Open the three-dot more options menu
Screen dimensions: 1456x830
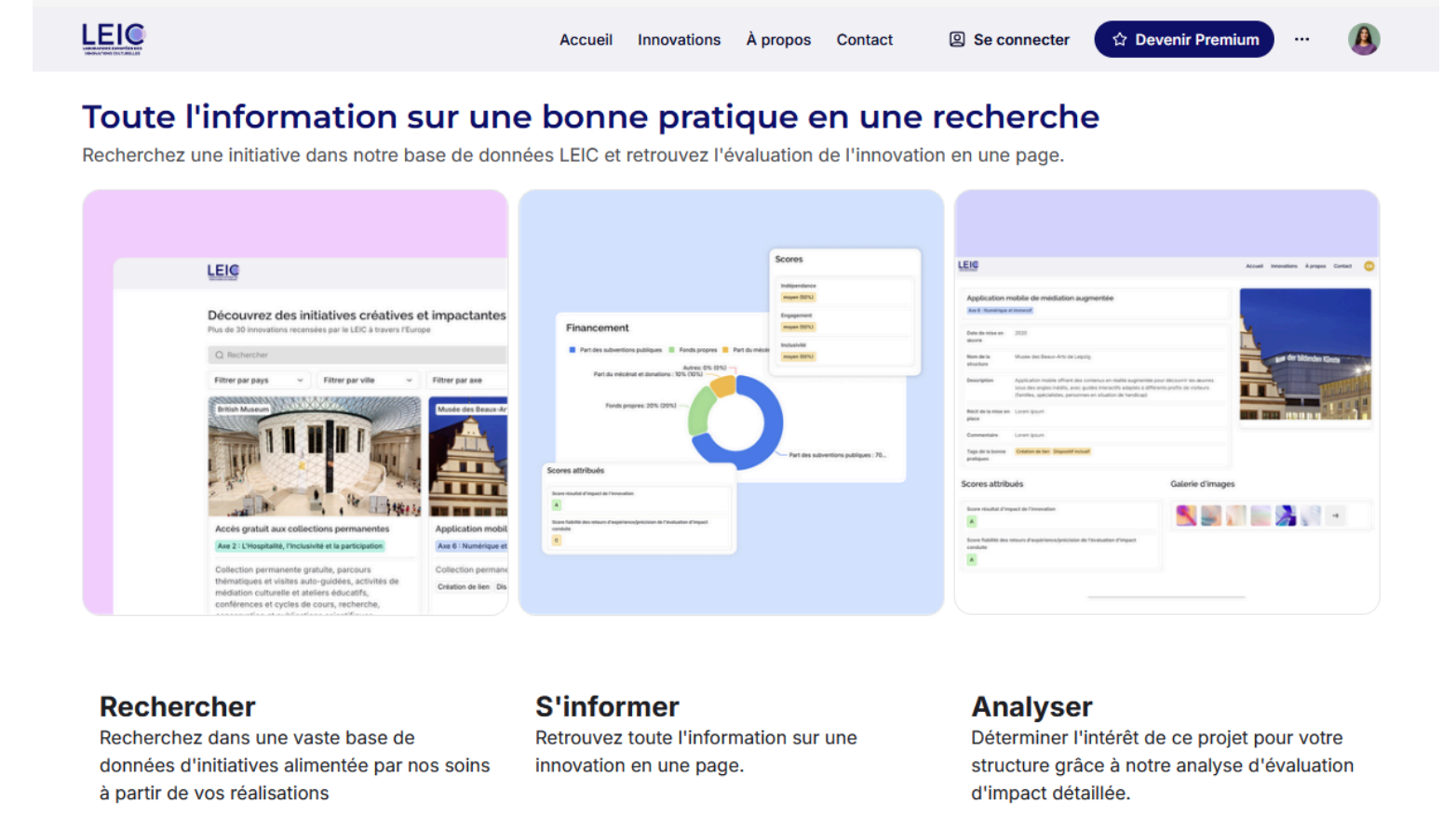pos(1301,39)
